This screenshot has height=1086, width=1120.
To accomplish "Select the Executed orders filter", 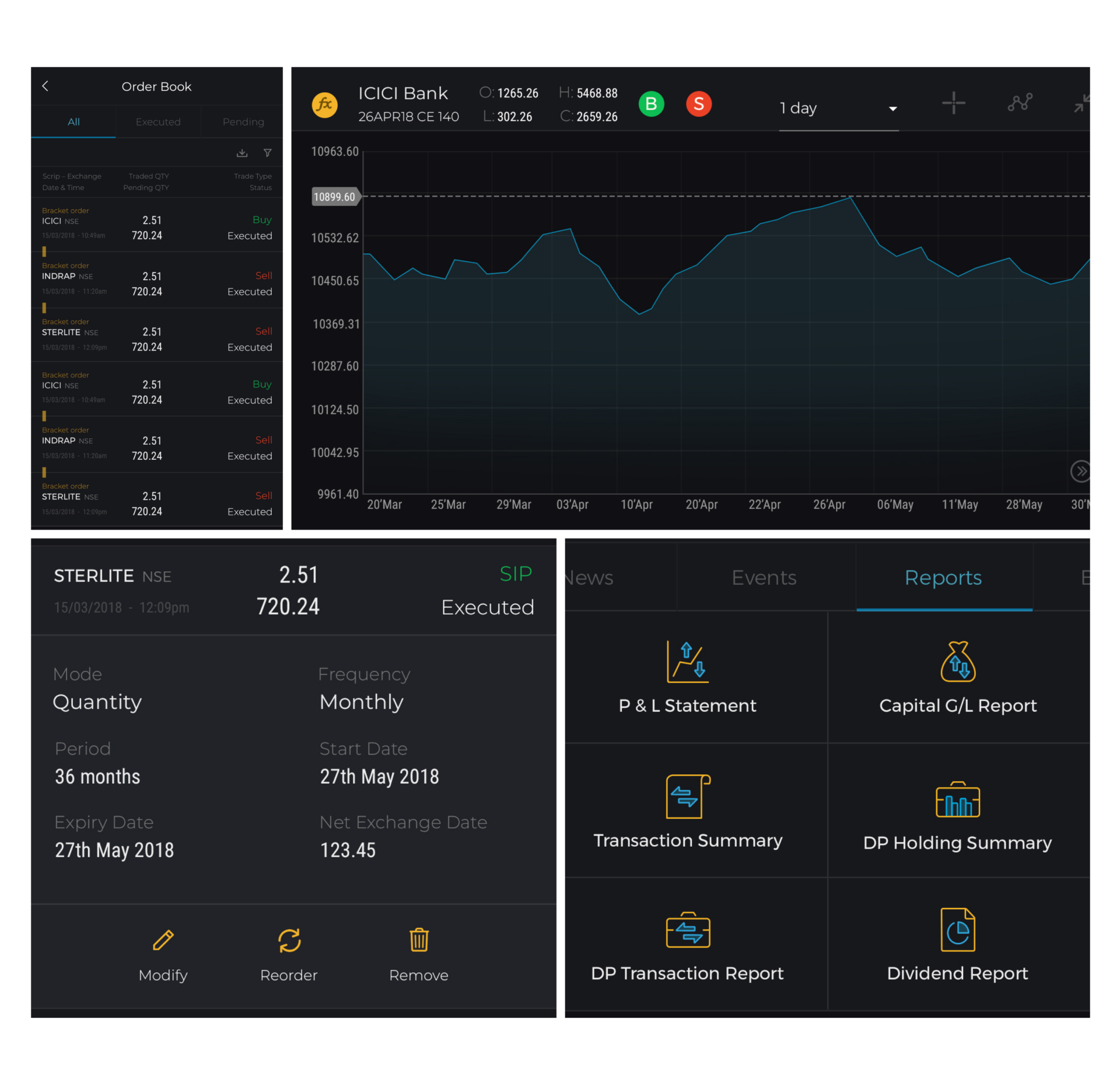I will click(x=157, y=121).
